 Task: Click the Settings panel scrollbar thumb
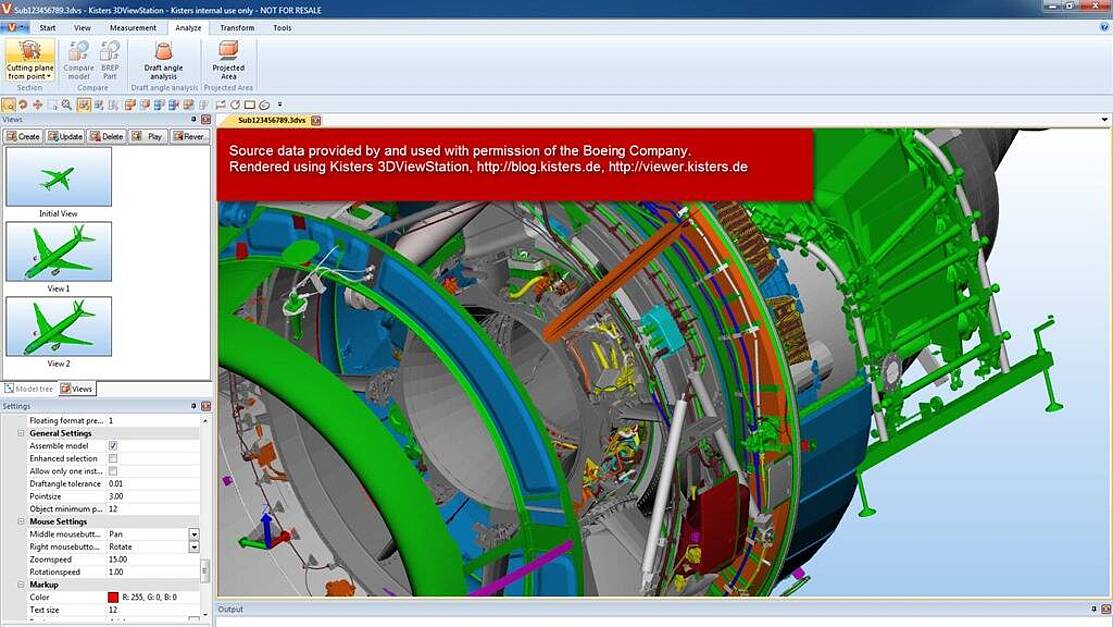205,571
